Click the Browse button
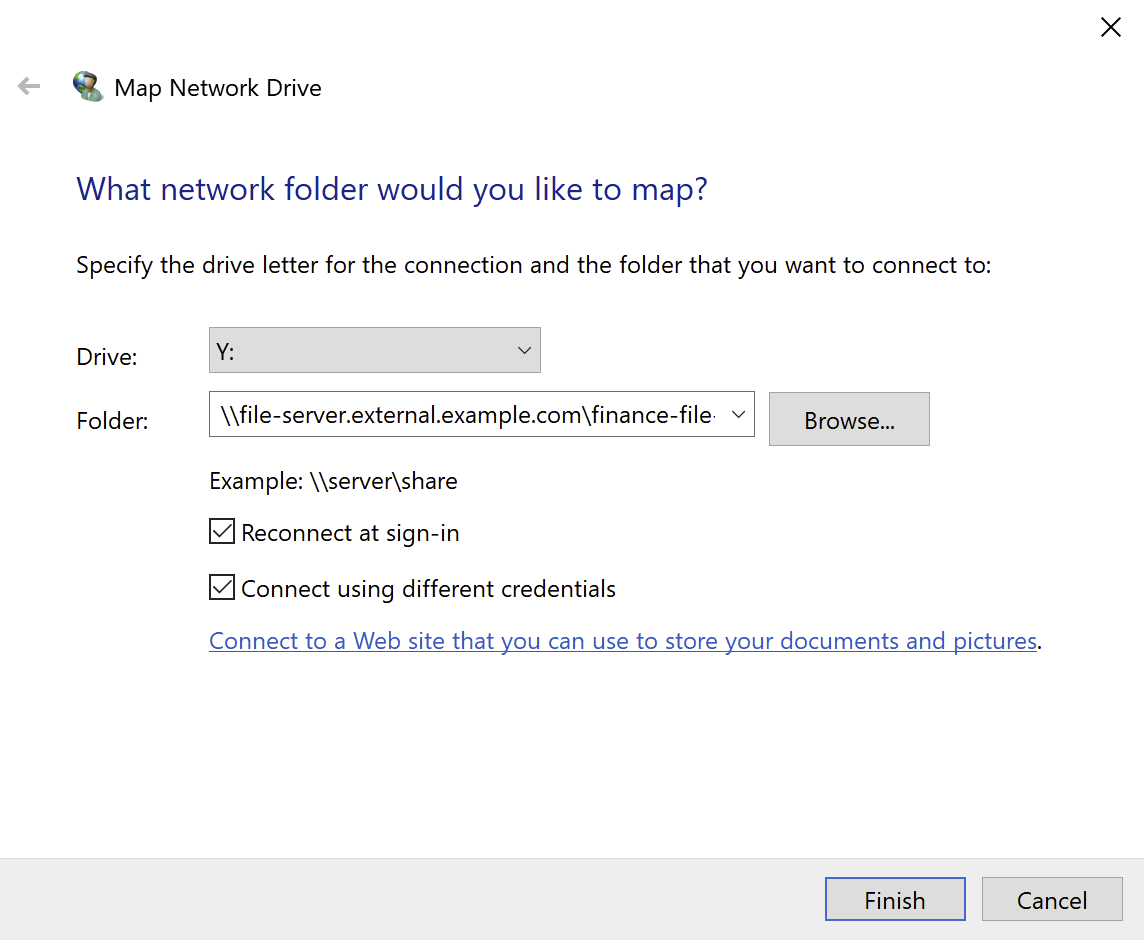This screenshot has height=940, width=1144. point(848,419)
